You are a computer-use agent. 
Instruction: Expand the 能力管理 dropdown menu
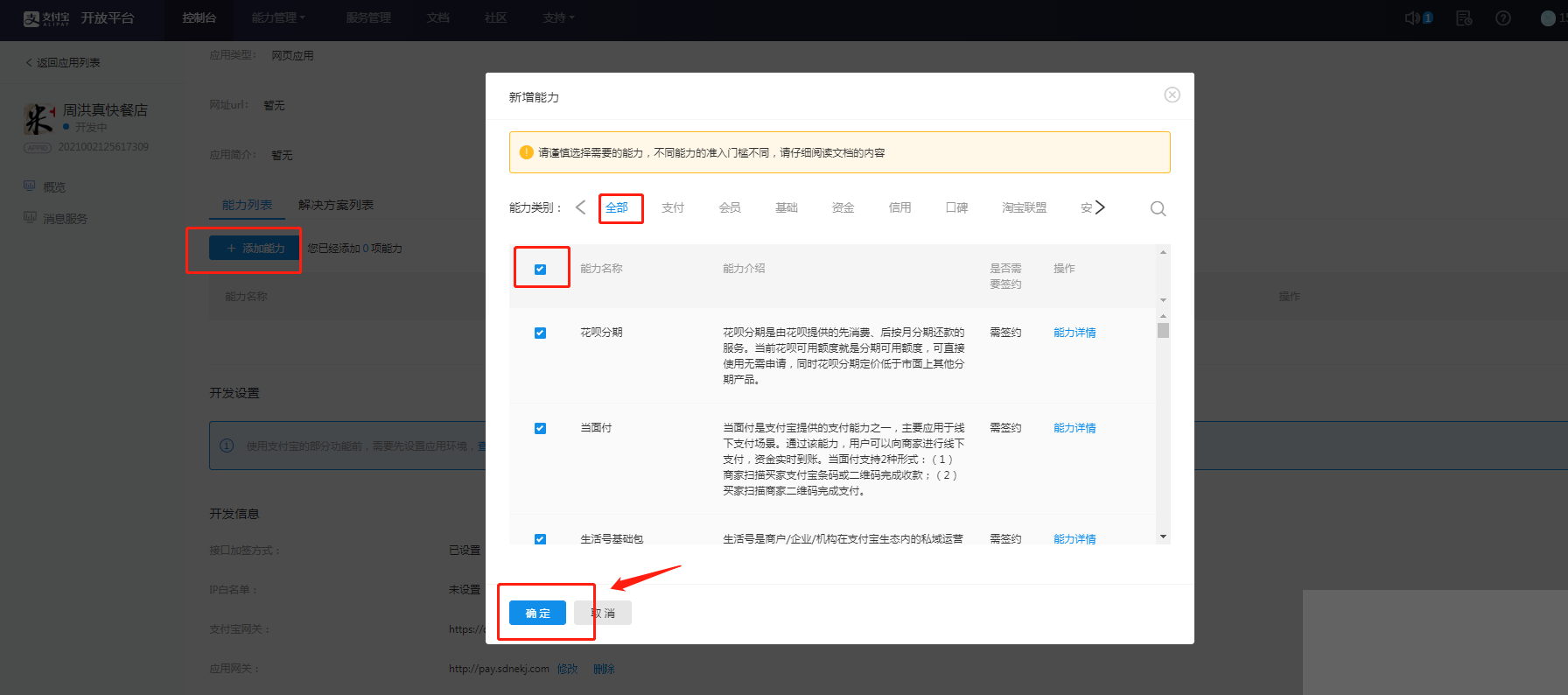coord(278,18)
